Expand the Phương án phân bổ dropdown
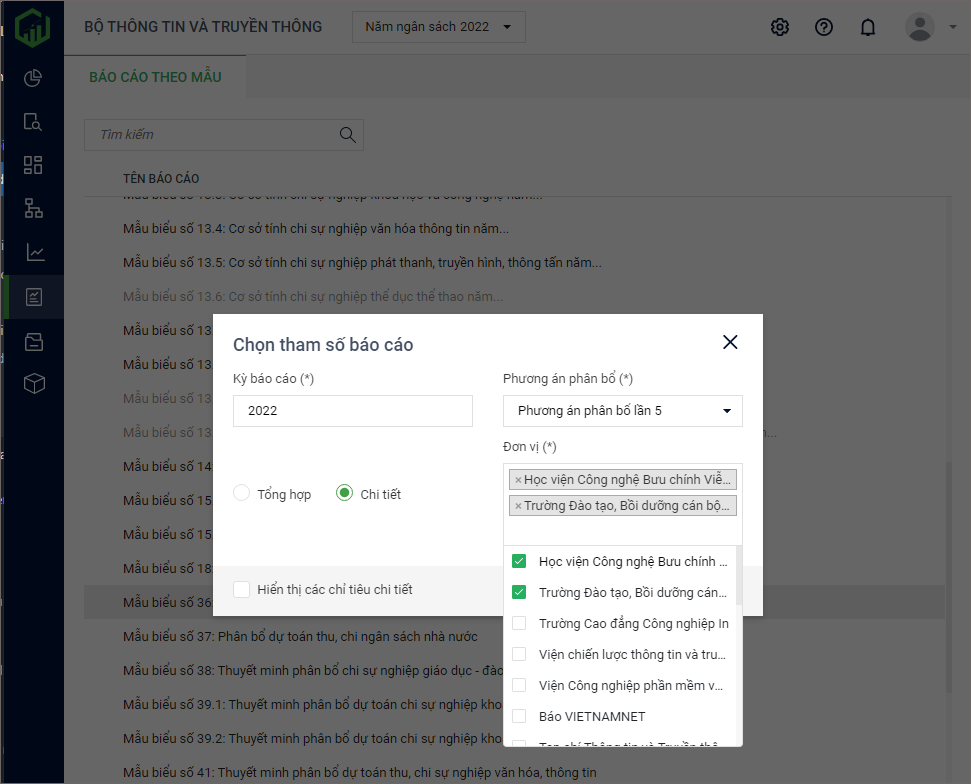Screen dimensions: 971x784 pyautogui.click(x=622, y=411)
